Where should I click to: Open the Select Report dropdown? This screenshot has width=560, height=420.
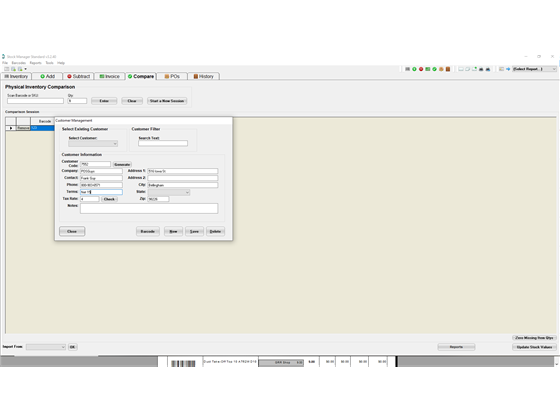coord(534,69)
